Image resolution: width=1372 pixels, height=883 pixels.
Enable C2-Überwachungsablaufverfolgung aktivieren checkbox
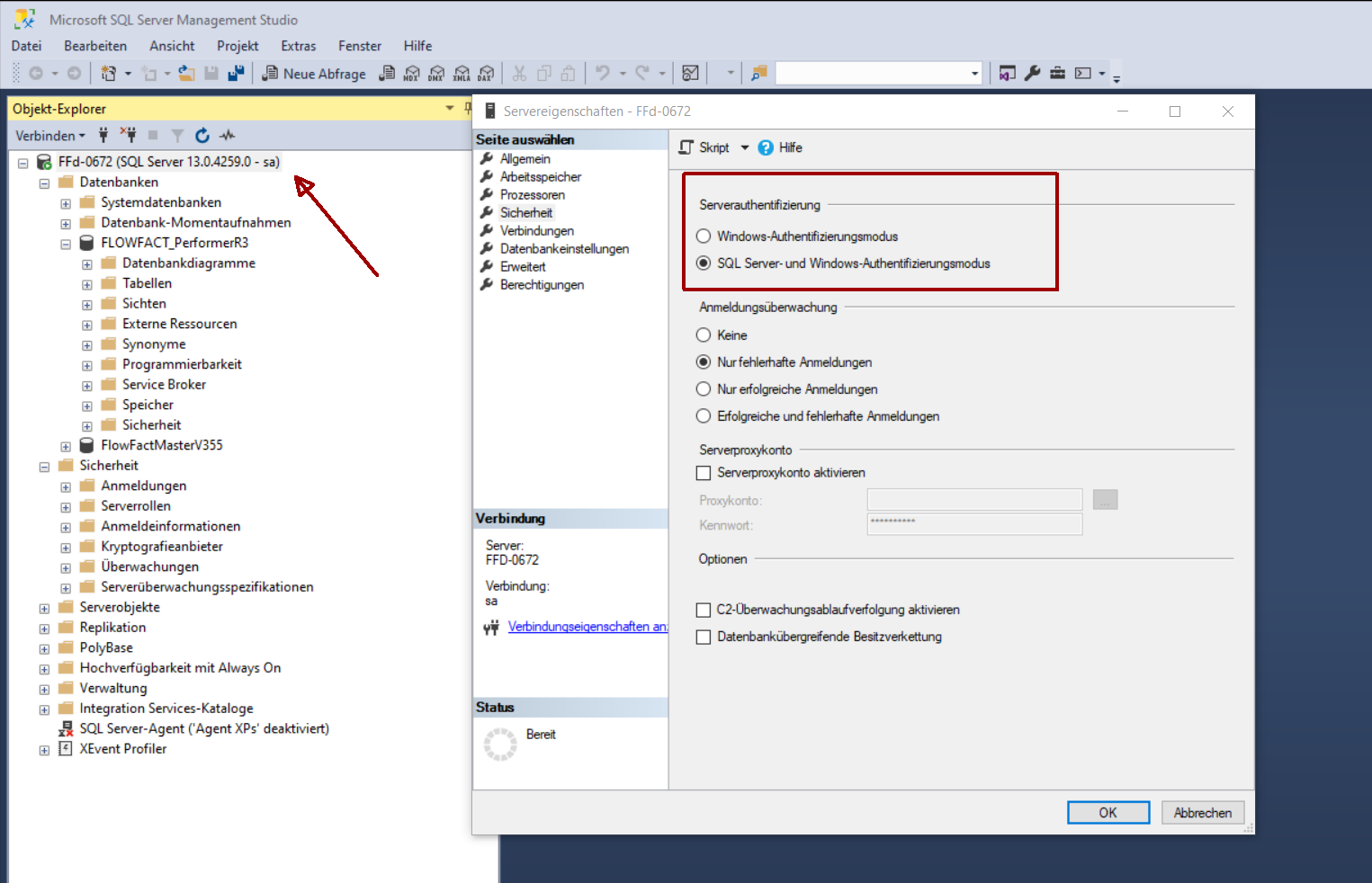(704, 610)
